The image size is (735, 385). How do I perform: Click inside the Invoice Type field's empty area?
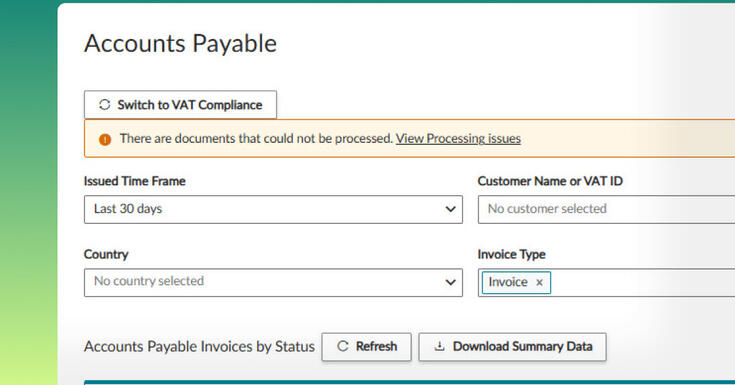(642, 282)
